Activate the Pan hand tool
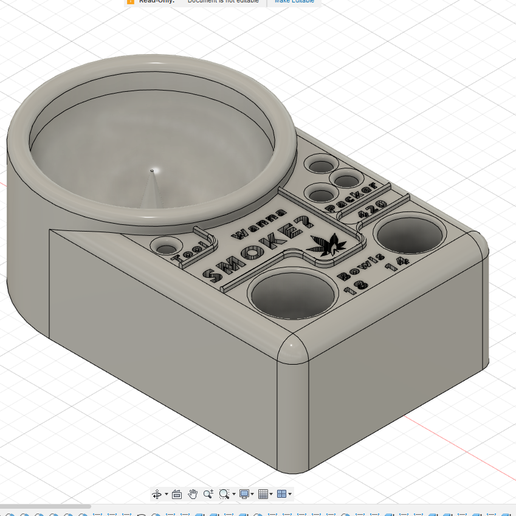 [x=192, y=494]
